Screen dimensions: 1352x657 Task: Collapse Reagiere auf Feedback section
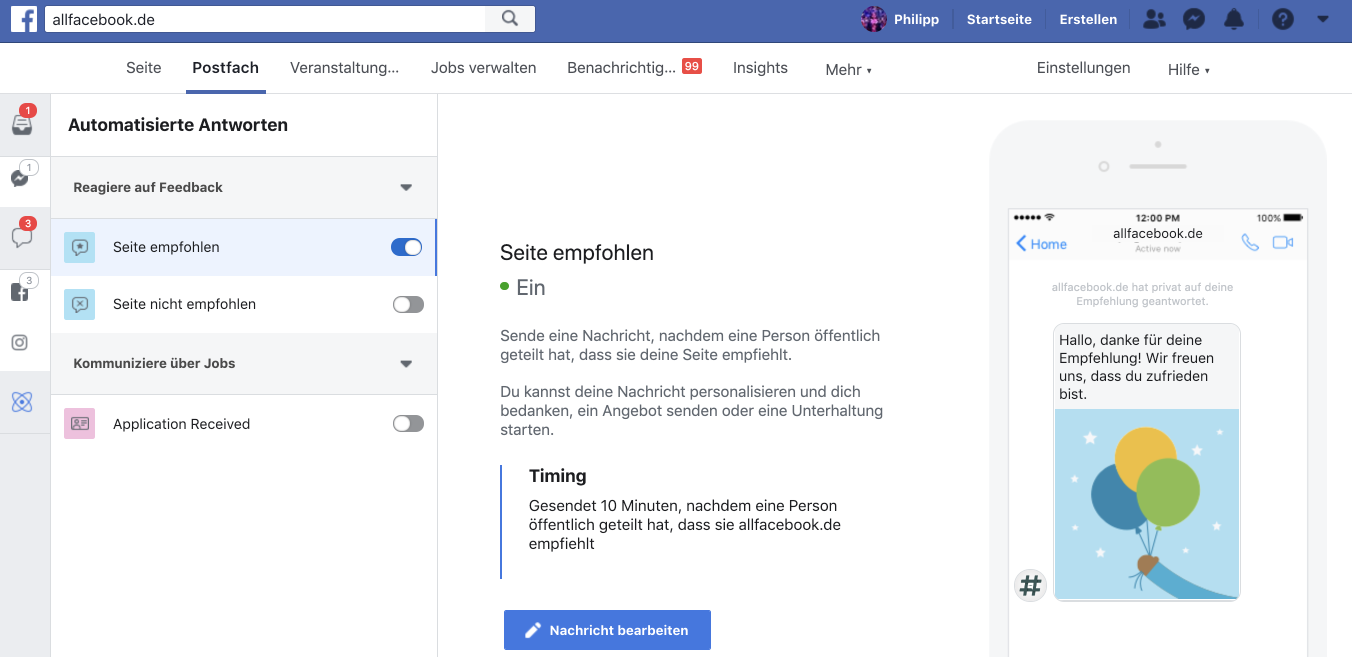tap(406, 187)
